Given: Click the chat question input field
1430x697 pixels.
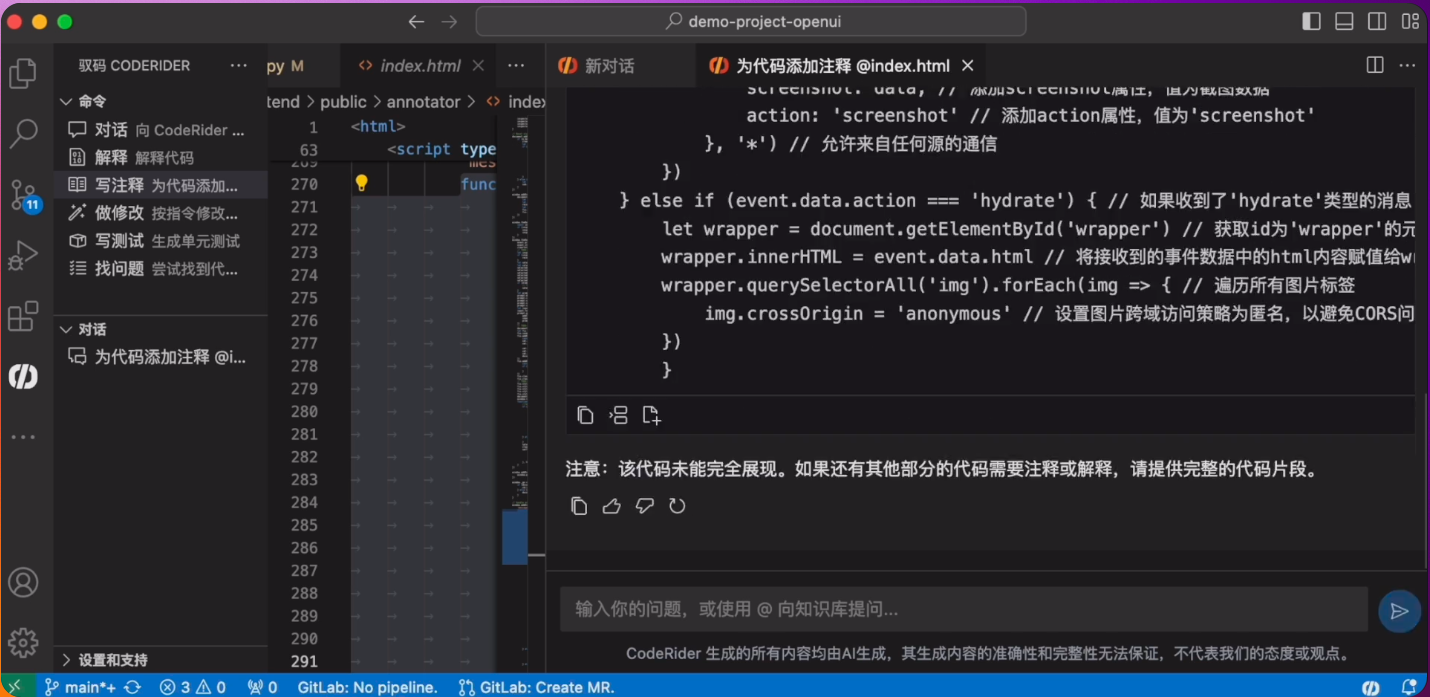Looking at the screenshot, I should pos(963,609).
